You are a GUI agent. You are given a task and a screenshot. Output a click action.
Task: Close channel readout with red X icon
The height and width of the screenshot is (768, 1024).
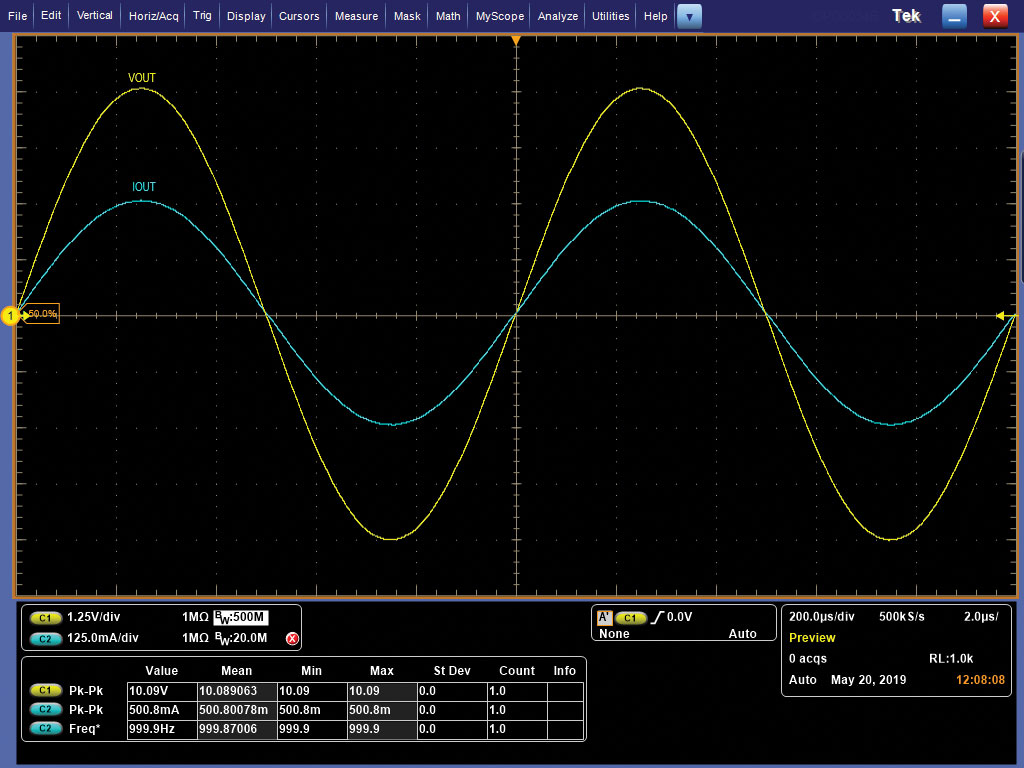(x=293, y=639)
